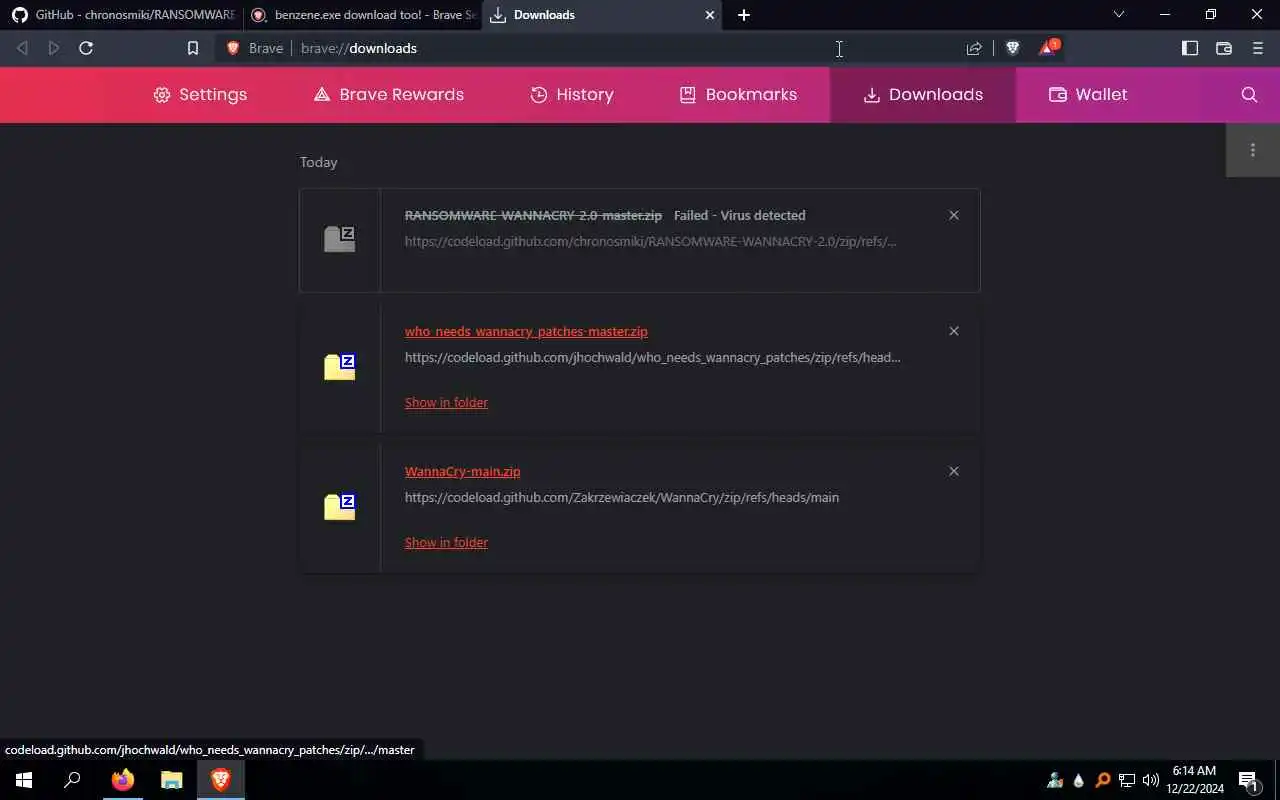Remove who_needs_wannacry_patches-master.zip from the list
This screenshot has height=800, width=1280.
coord(954,331)
